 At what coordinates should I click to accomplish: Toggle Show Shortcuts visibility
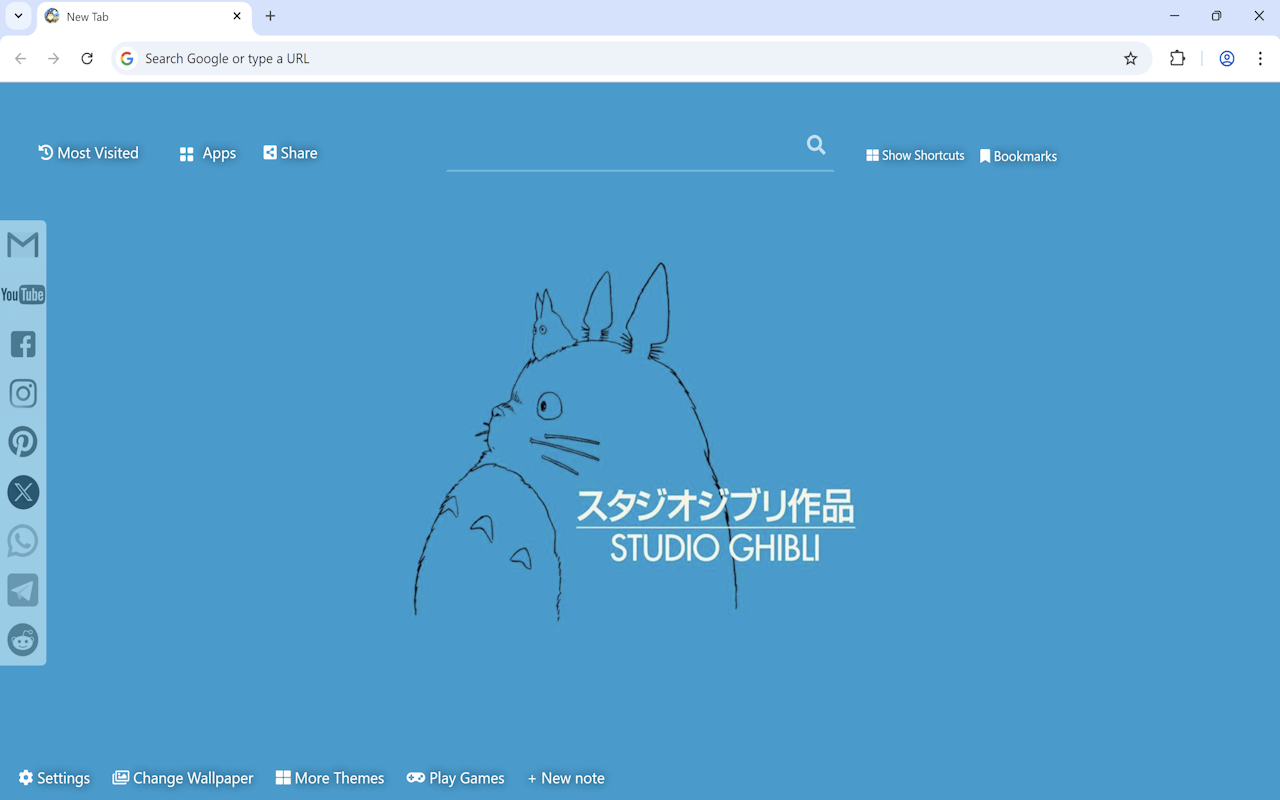(915, 155)
